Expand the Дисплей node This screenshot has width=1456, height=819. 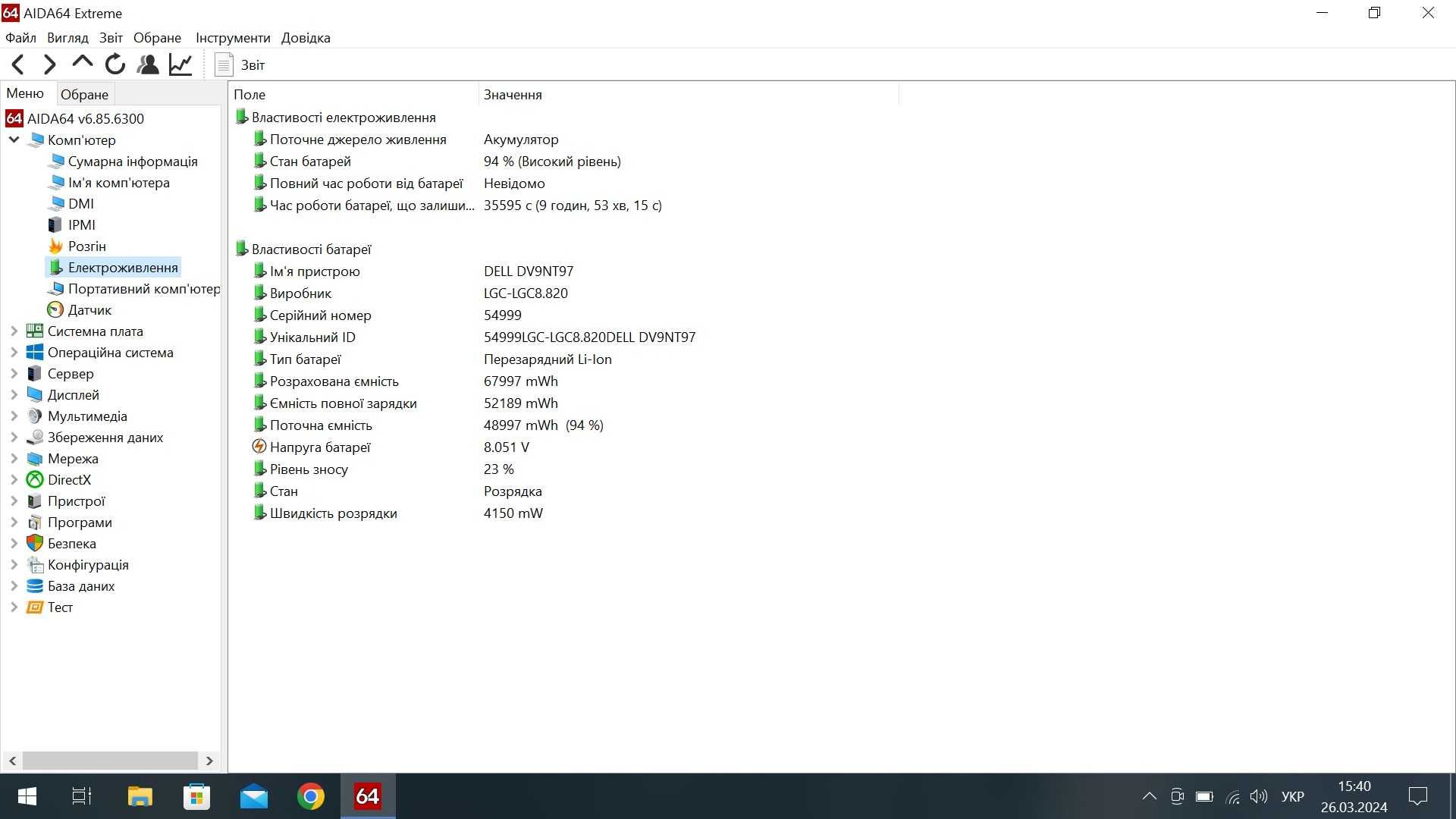pos(14,395)
